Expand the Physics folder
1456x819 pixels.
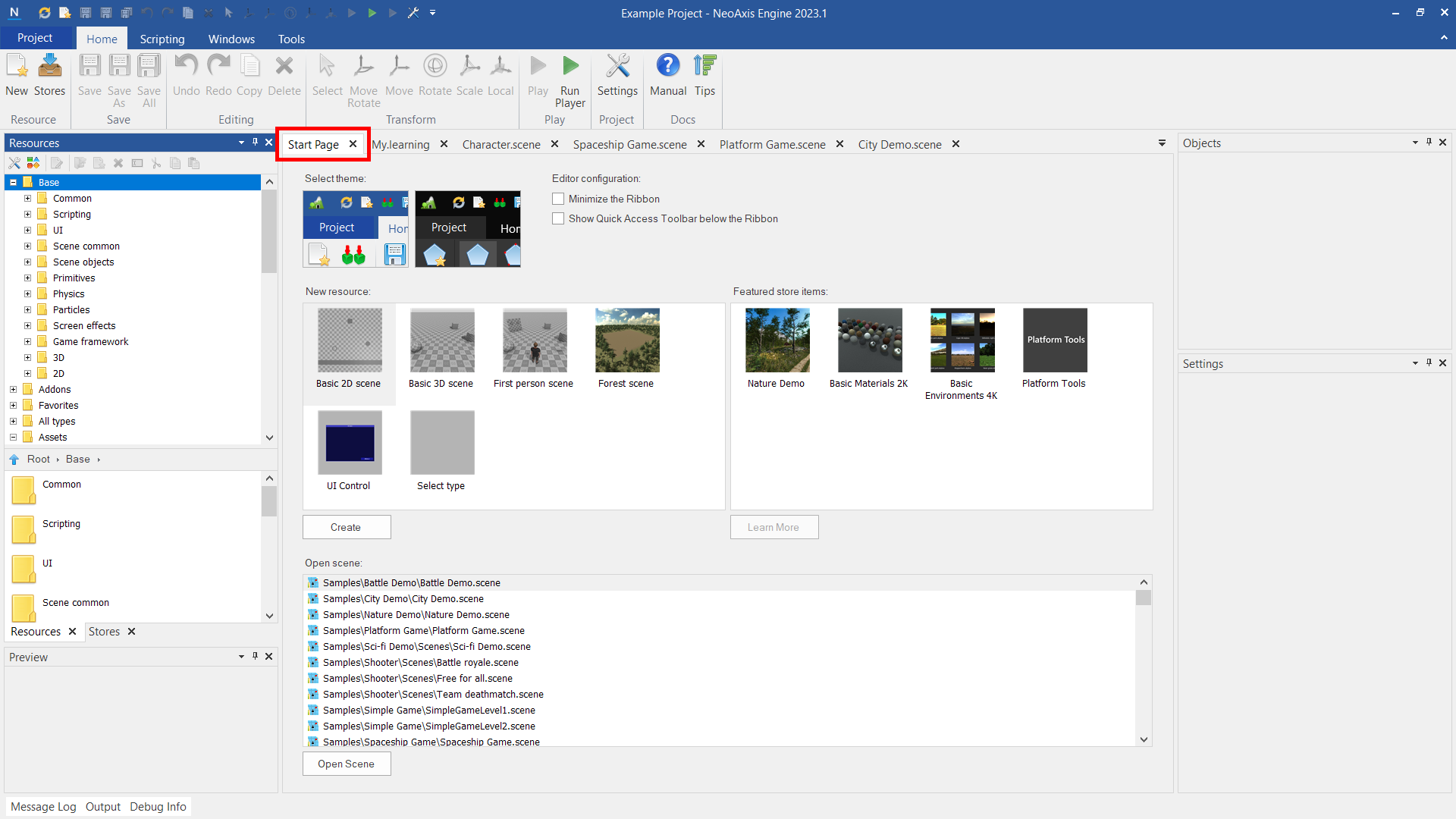point(27,294)
